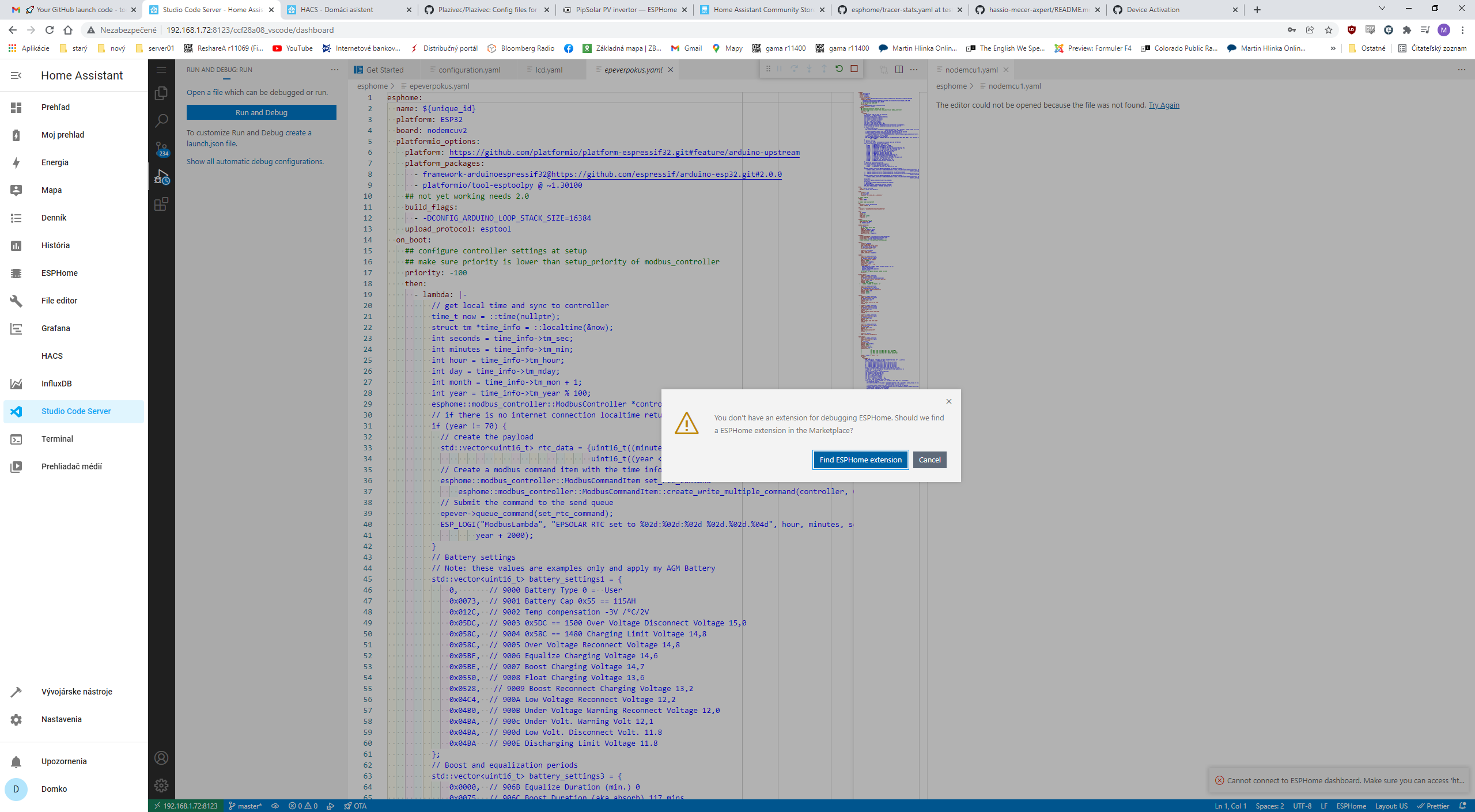Click the Cancel button in dialog

pyautogui.click(x=927, y=459)
